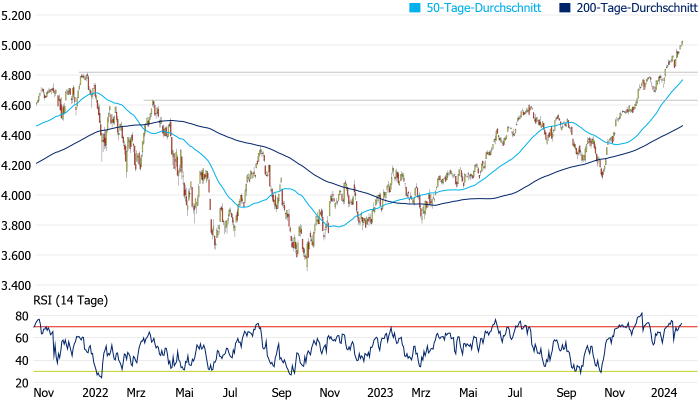Click the 4.200 y-axis value
This screenshot has height=400, width=700.
pos(16,165)
